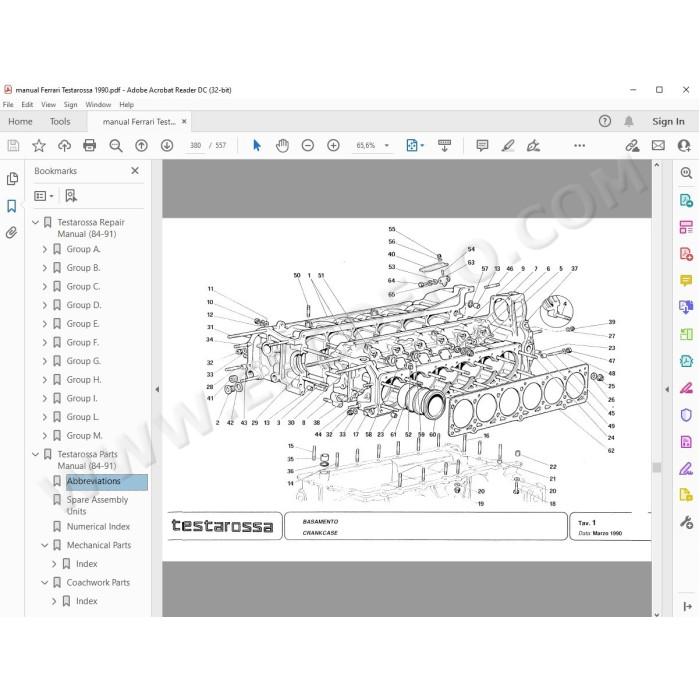Open Comment tool in right pane
The width and height of the screenshot is (700, 700).
click(686, 281)
